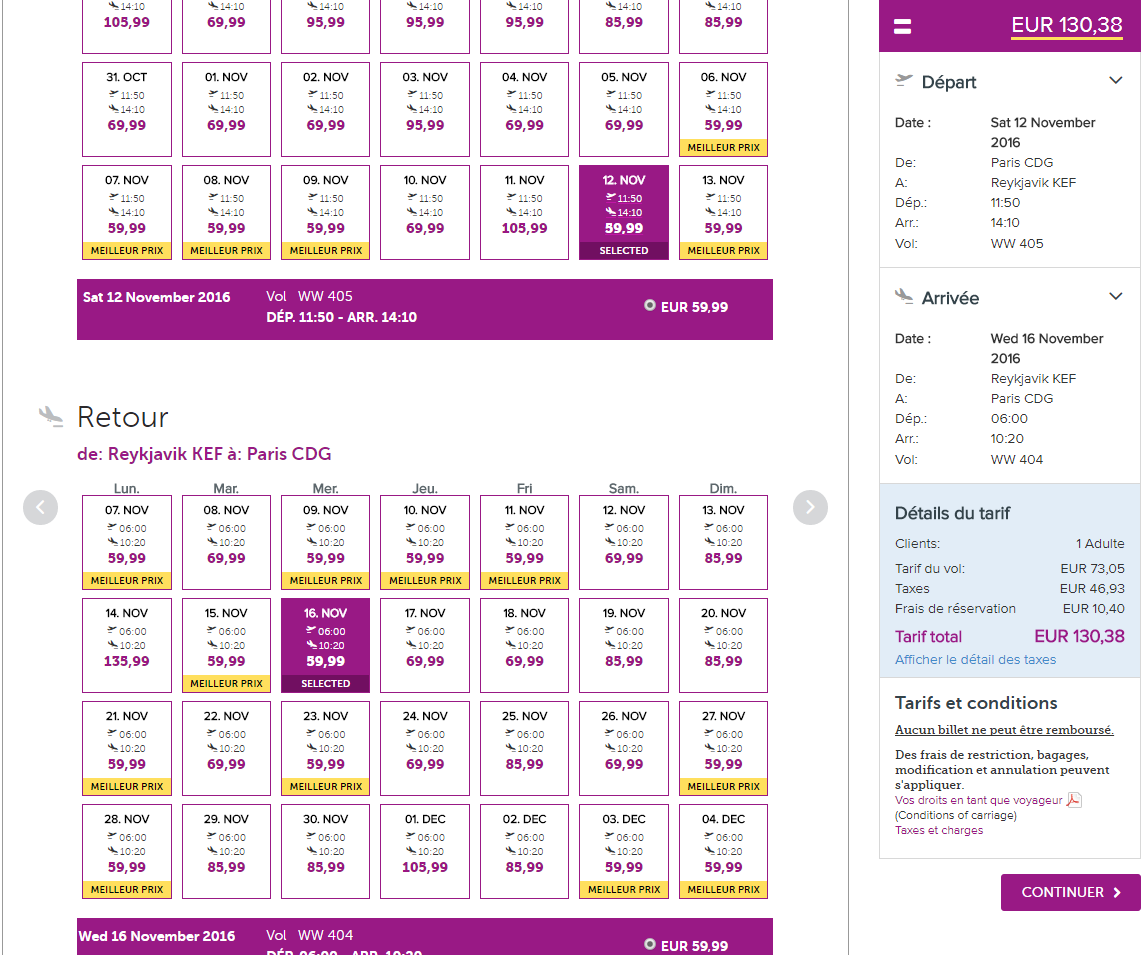Open the Taxes et charges link
This screenshot has height=955, width=1146.
point(939,830)
